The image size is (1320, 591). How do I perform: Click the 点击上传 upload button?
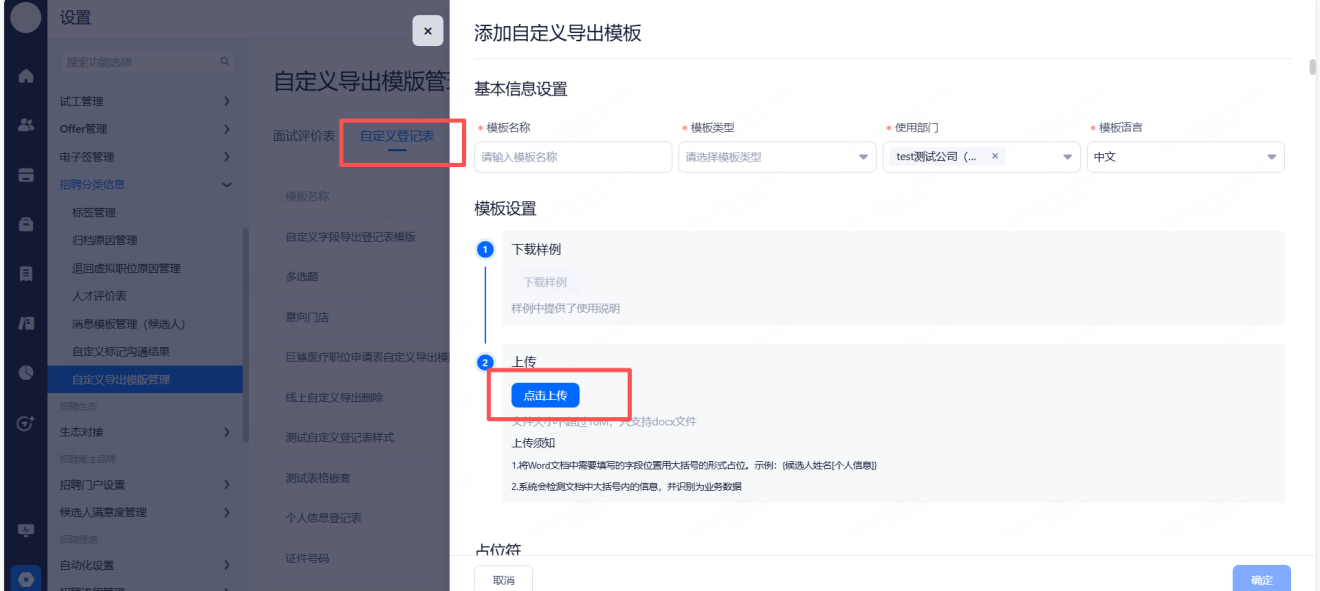click(x=545, y=395)
